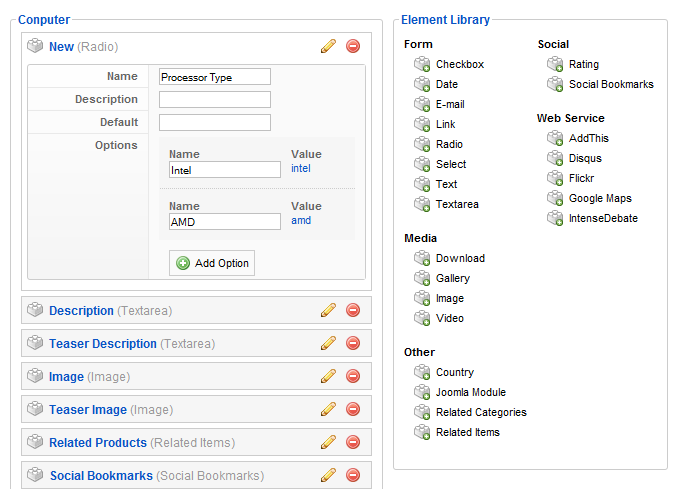Screen dimensions: 678x499
Task: Choose Joomla Module from Other elements
Action: 471,392
